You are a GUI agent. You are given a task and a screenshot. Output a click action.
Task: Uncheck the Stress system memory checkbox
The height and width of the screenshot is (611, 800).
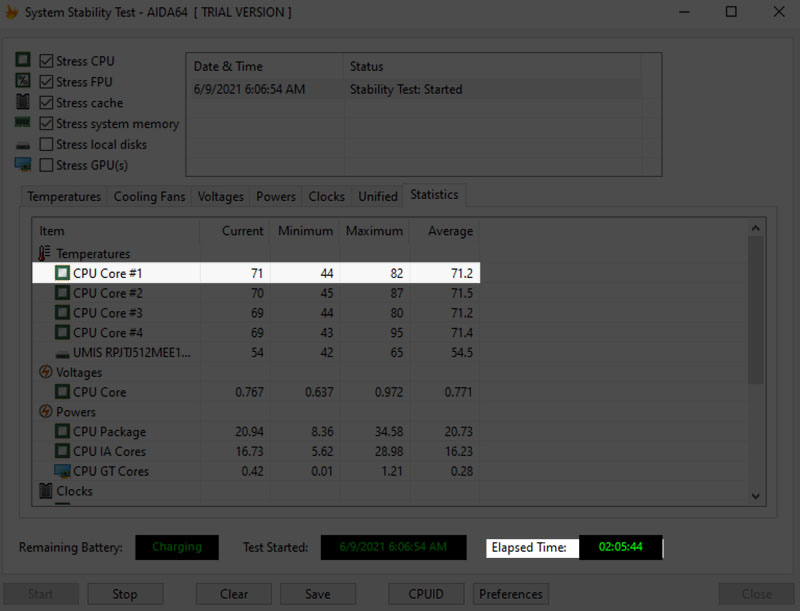click(x=46, y=123)
